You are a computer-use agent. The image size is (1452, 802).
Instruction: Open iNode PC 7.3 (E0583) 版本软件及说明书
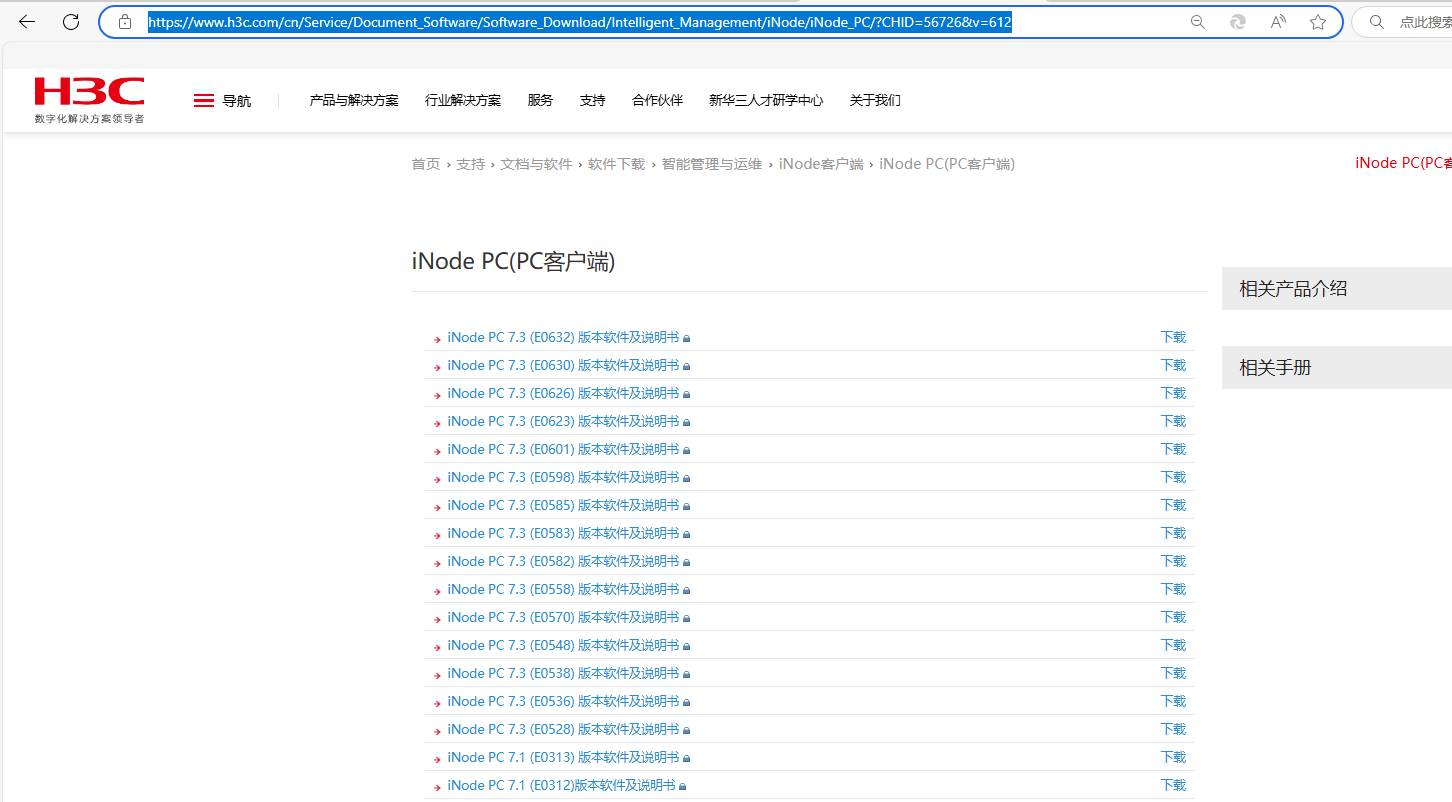coord(563,534)
